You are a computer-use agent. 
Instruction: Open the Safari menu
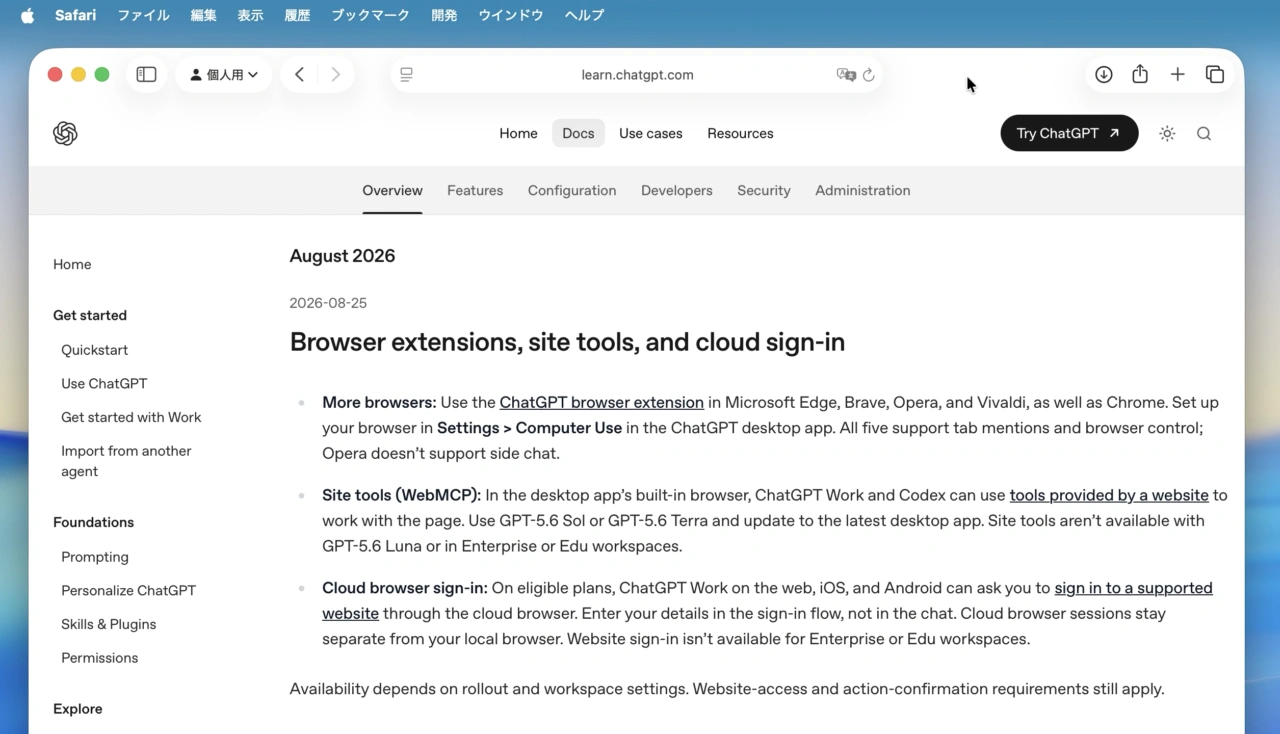coord(75,15)
